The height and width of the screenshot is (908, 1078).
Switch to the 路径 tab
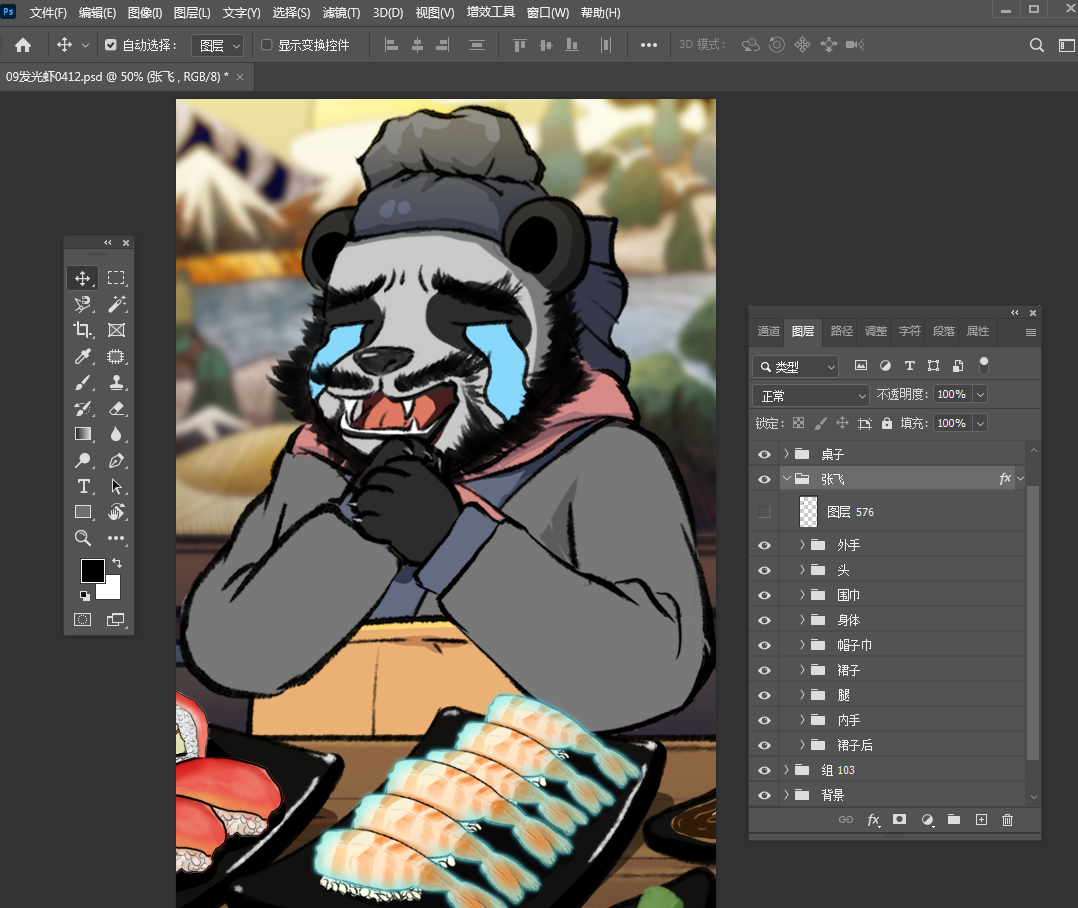[842, 331]
